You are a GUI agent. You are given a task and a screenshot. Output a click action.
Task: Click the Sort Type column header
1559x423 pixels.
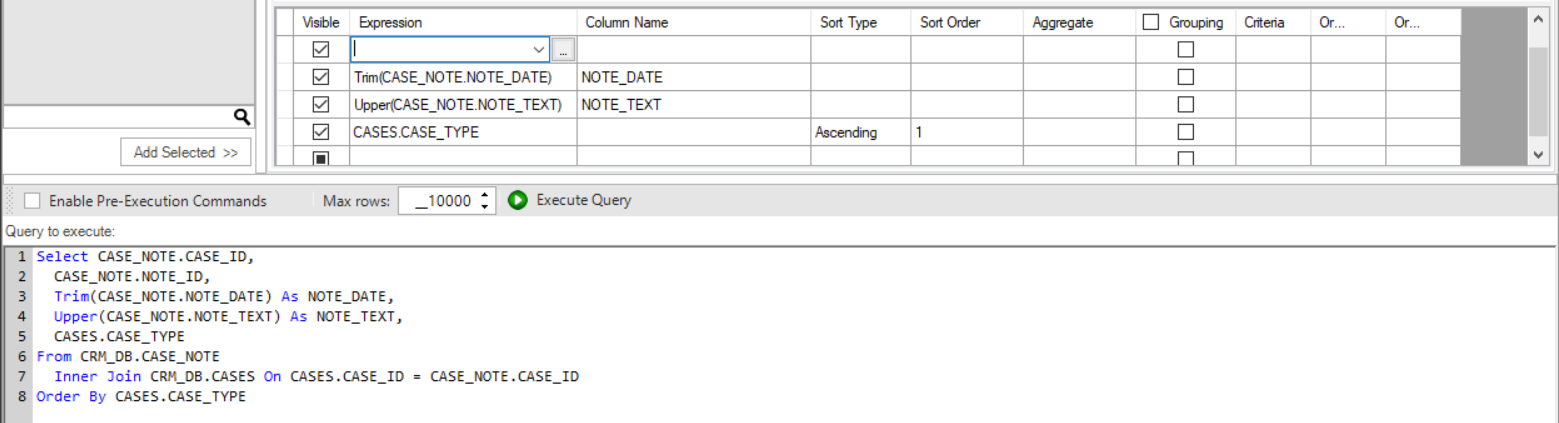(x=848, y=22)
